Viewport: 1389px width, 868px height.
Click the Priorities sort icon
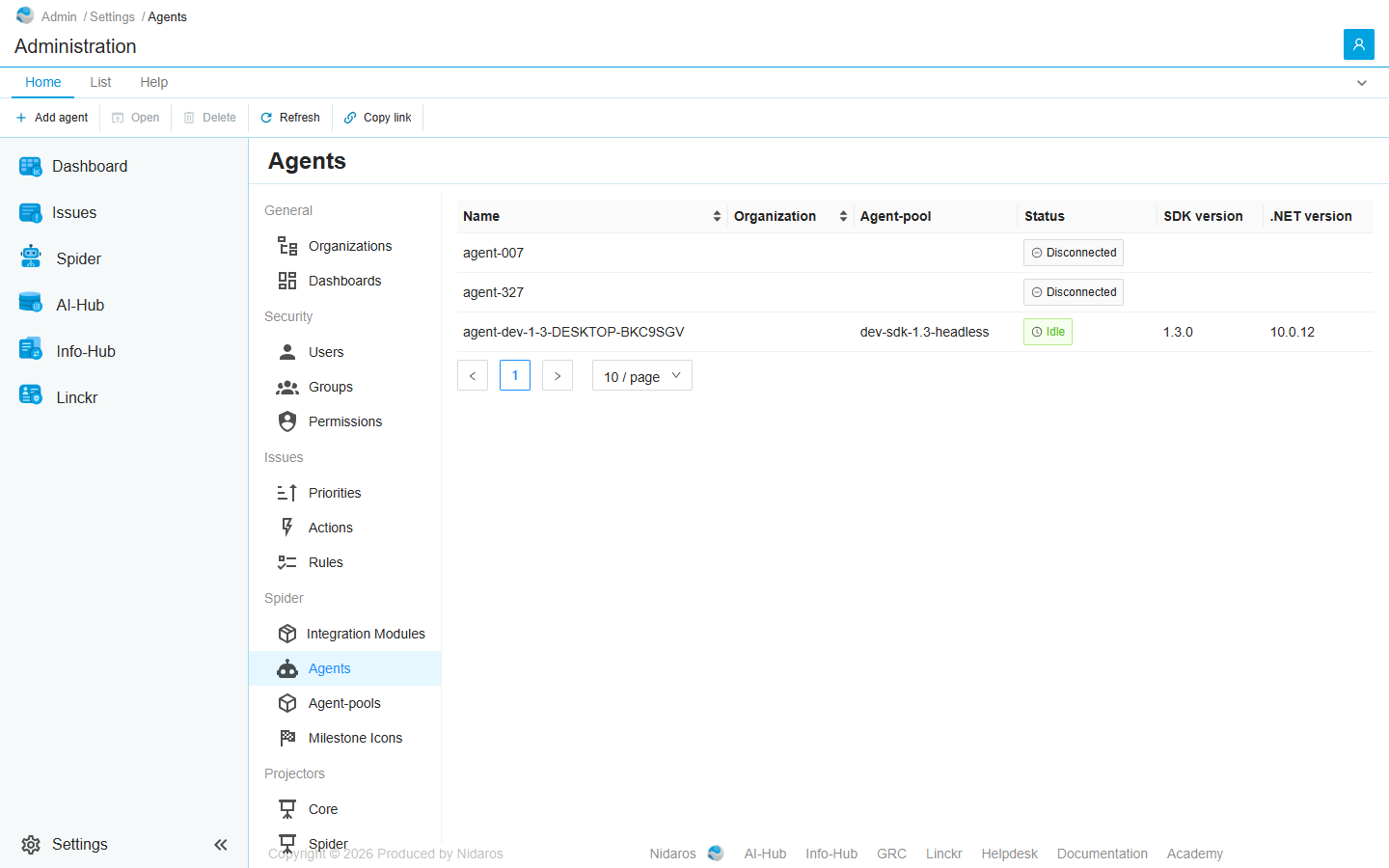click(287, 493)
